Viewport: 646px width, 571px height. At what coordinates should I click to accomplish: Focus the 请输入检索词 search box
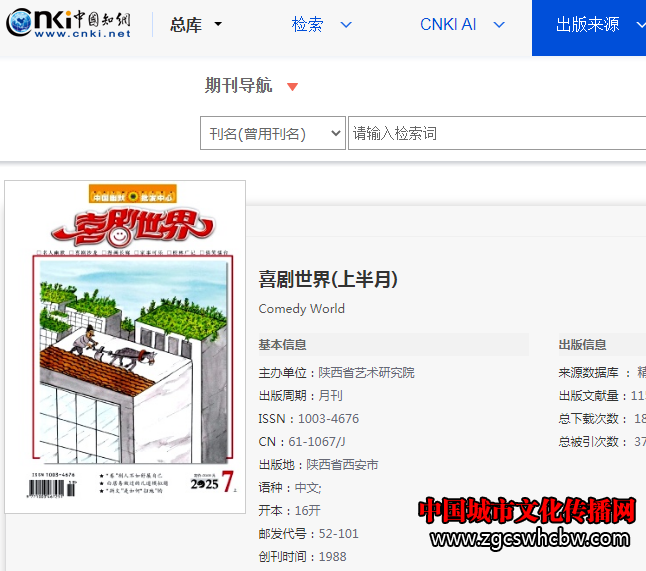[495, 133]
